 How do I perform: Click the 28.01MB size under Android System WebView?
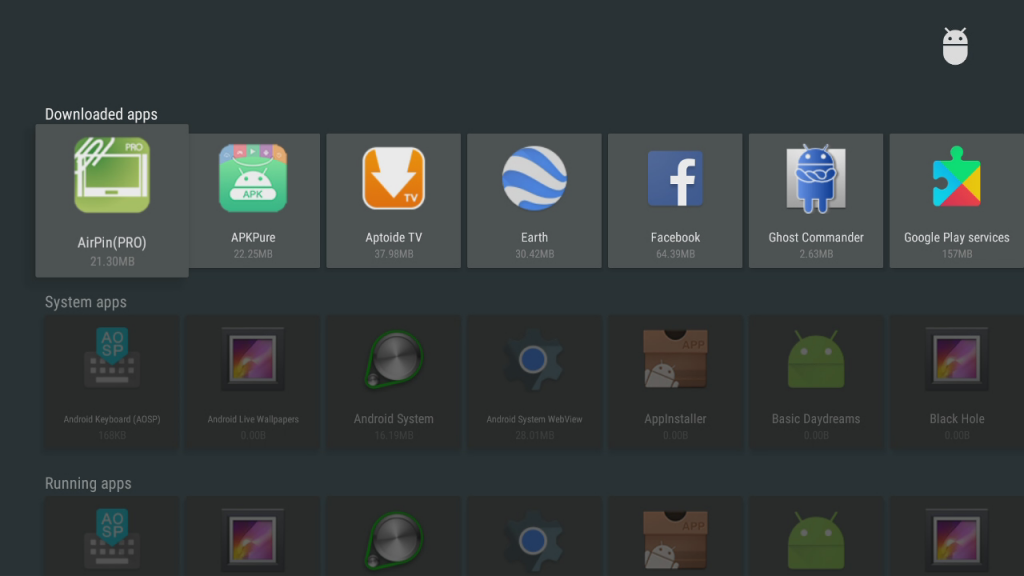coord(534,436)
